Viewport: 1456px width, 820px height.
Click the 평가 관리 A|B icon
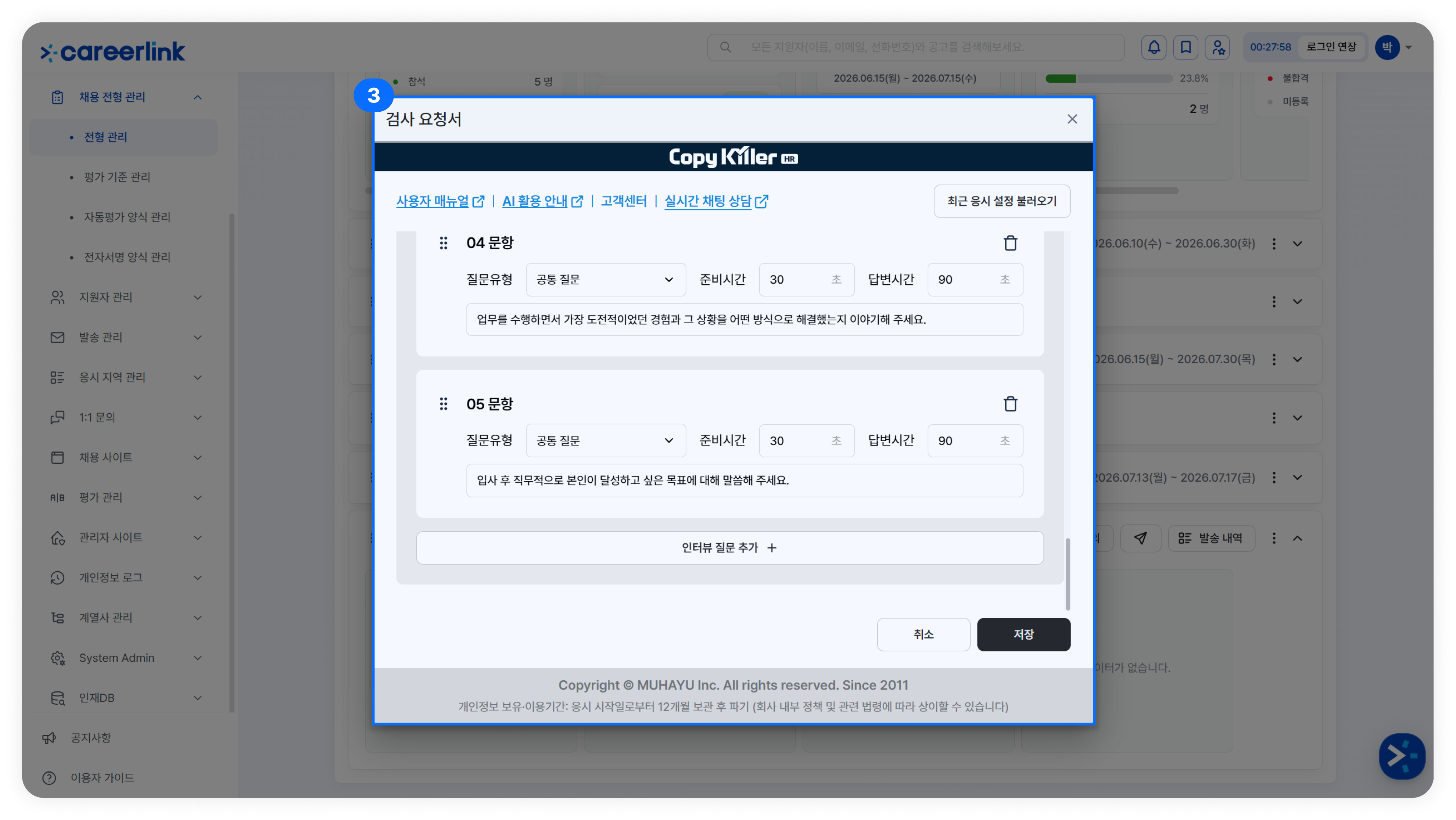pos(57,498)
